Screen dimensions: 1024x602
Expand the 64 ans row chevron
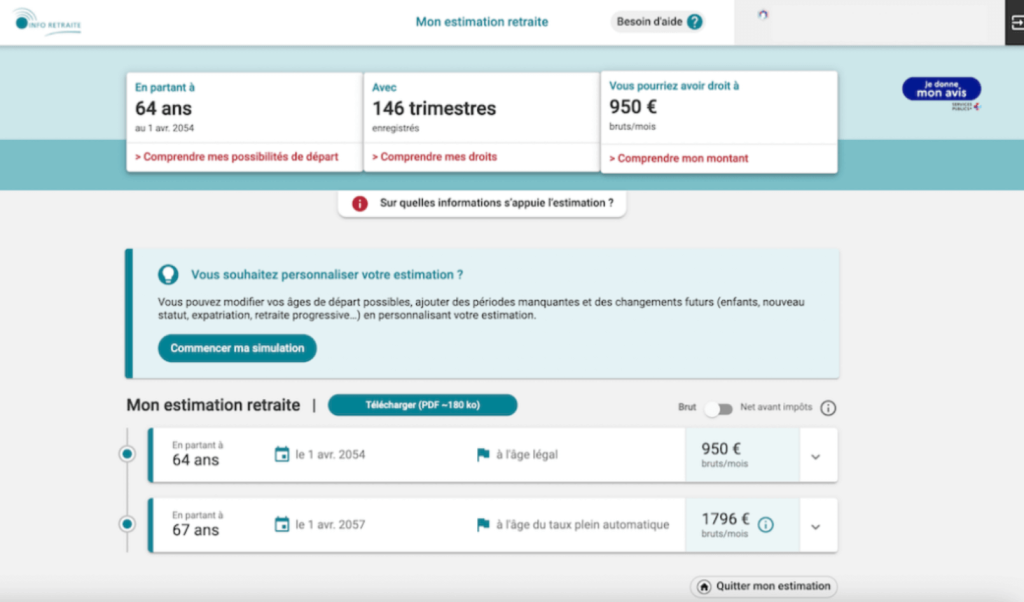816,457
